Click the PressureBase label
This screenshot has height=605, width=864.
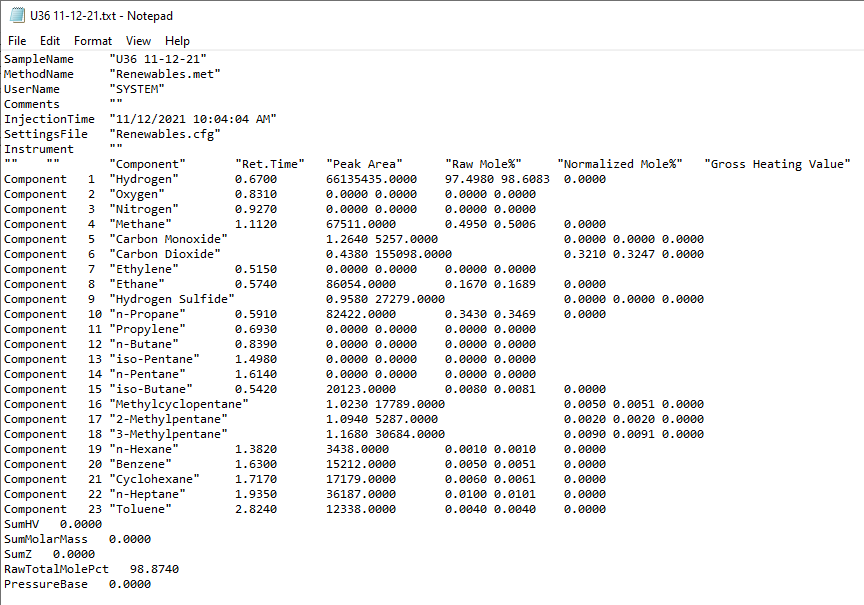tap(46, 584)
